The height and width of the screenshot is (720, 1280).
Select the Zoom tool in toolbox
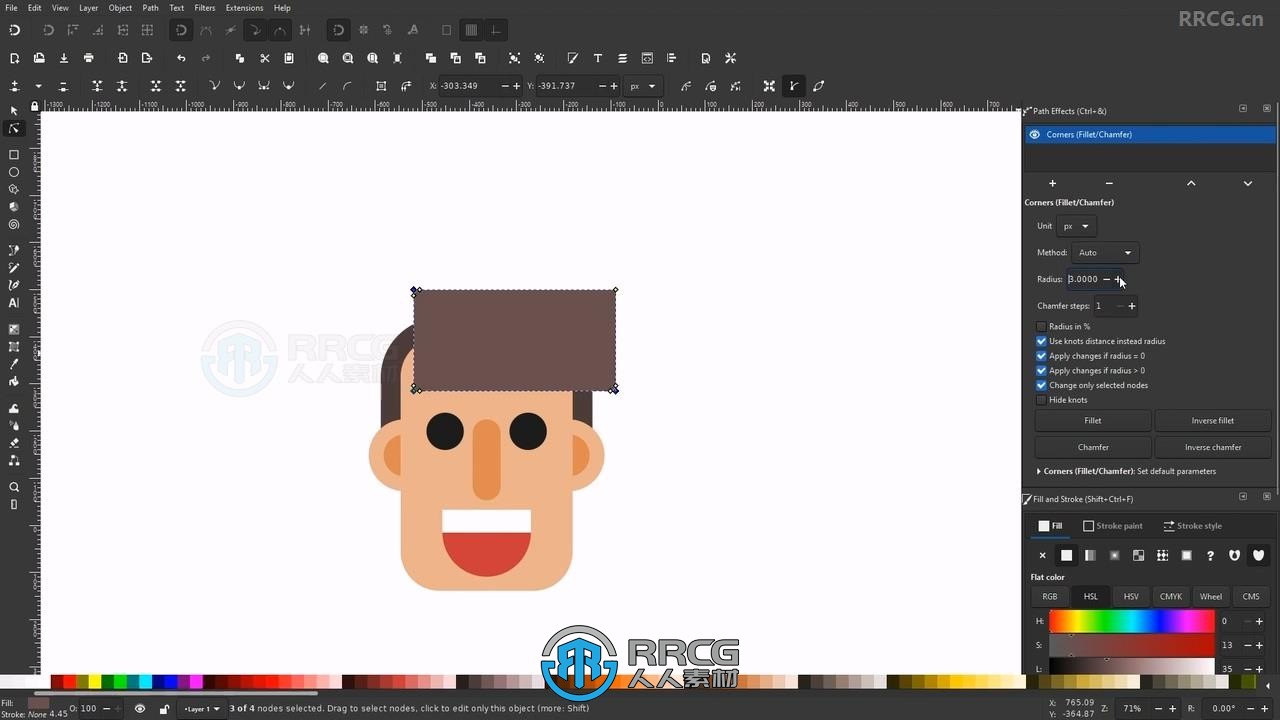[x=14, y=487]
